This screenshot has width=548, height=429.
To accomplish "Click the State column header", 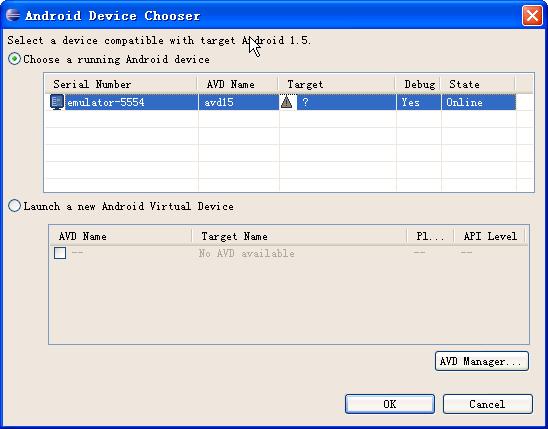I will point(478,84).
